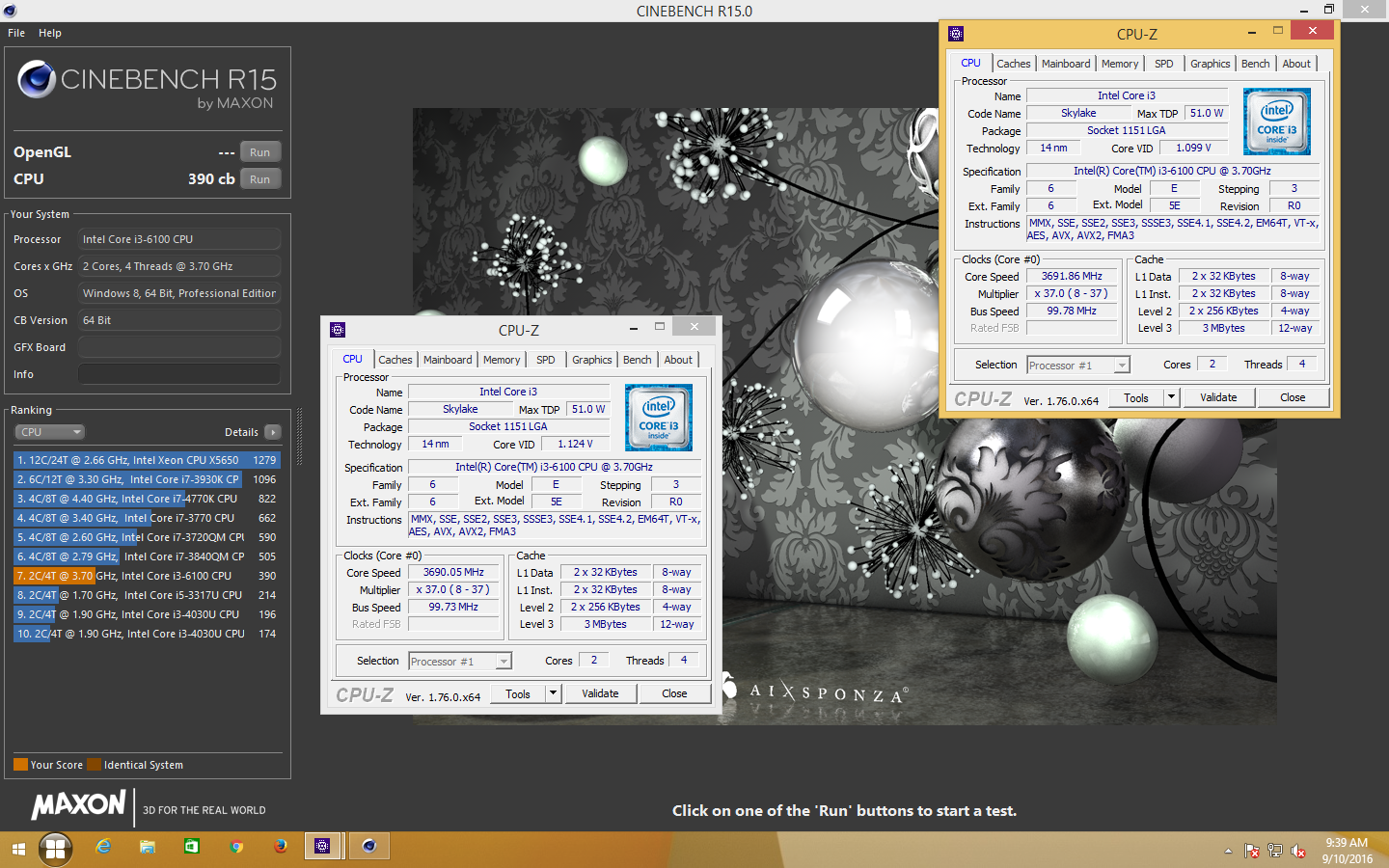Switch to Mainboard tab in lower CPU-Z

pos(448,360)
